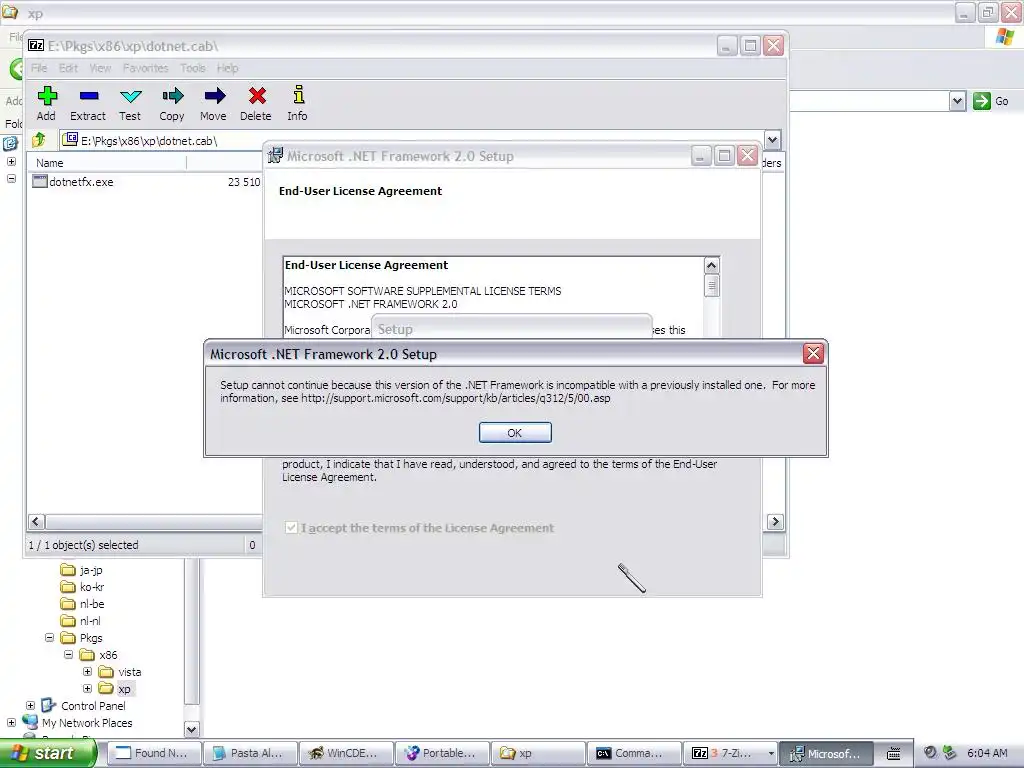1024x768 pixels.
Task: Close the 7-Zip dotnet.cab window
Action: (773, 46)
